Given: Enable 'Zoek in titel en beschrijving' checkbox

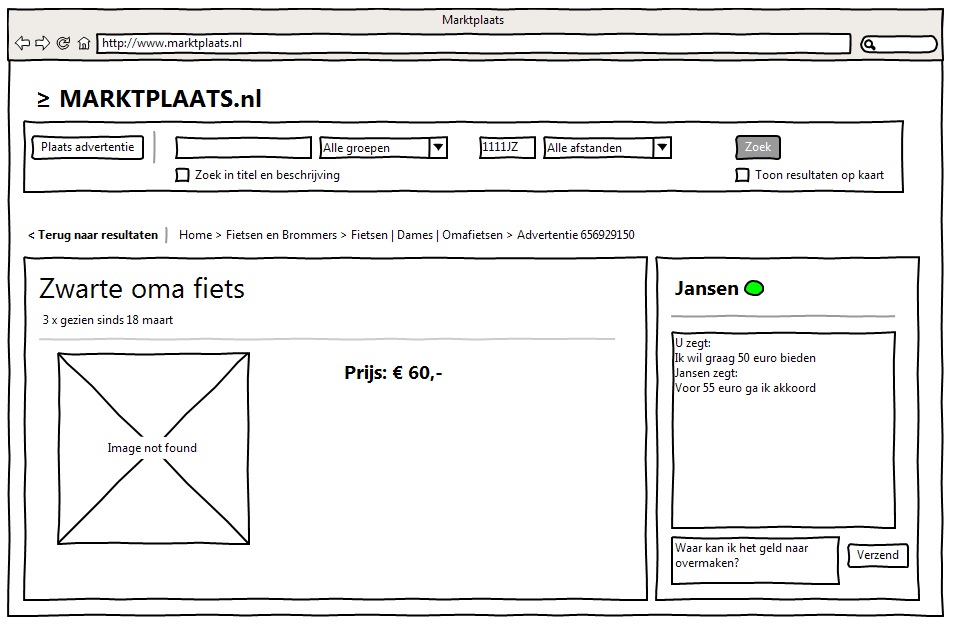Looking at the screenshot, I should (x=182, y=175).
